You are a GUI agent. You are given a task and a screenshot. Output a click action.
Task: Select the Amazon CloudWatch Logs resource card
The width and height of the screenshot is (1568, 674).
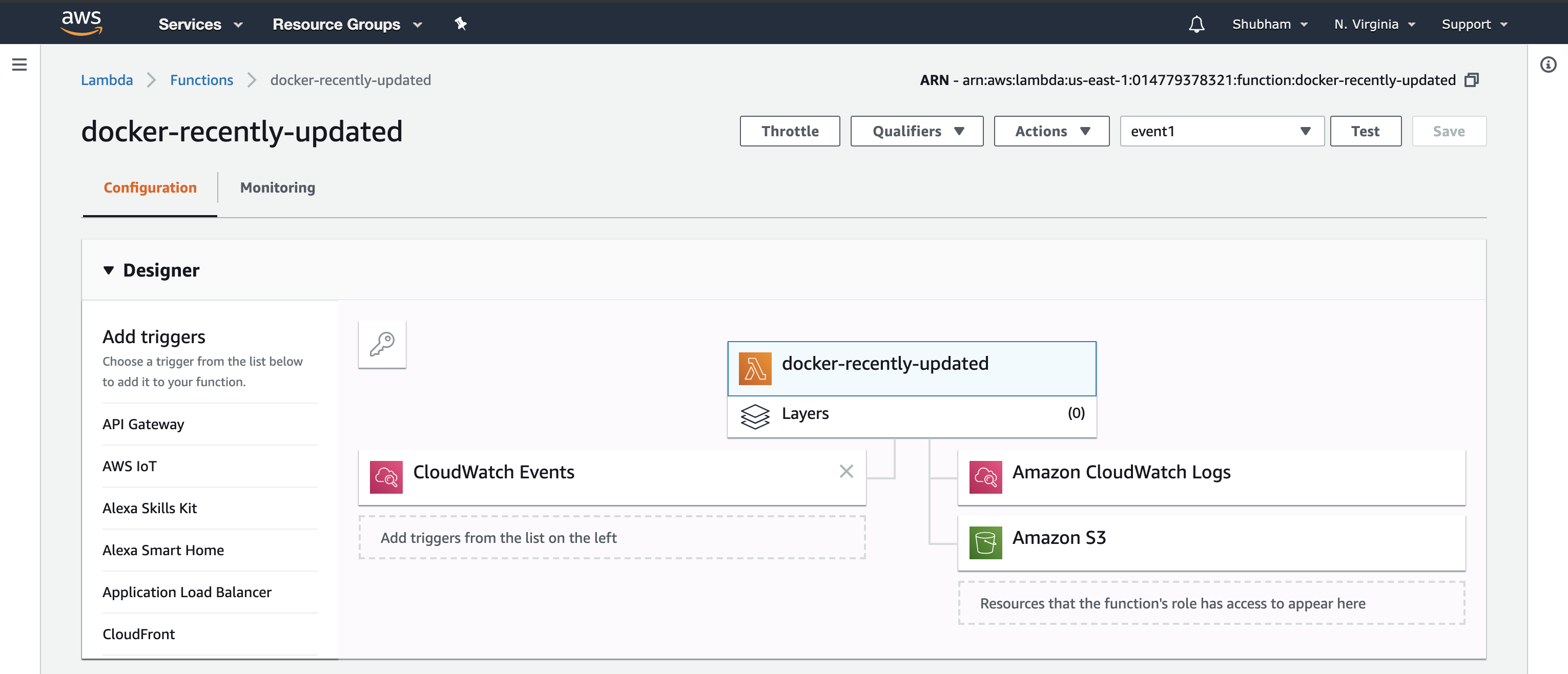point(1211,477)
